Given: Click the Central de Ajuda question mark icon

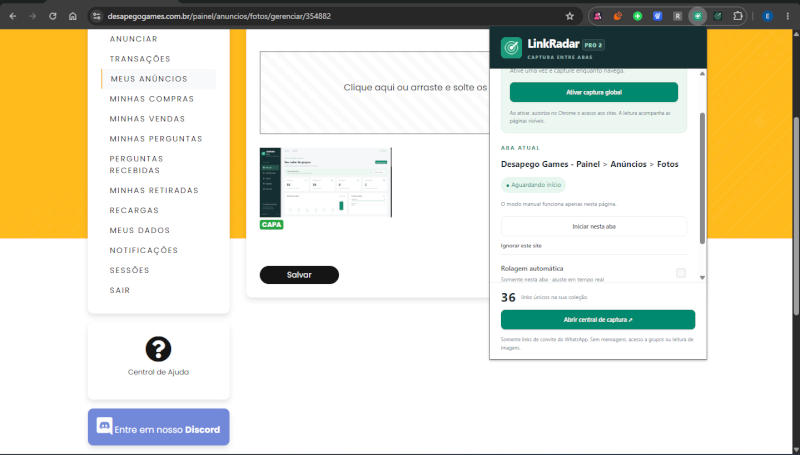Looking at the screenshot, I should pyautogui.click(x=158, y=349).
